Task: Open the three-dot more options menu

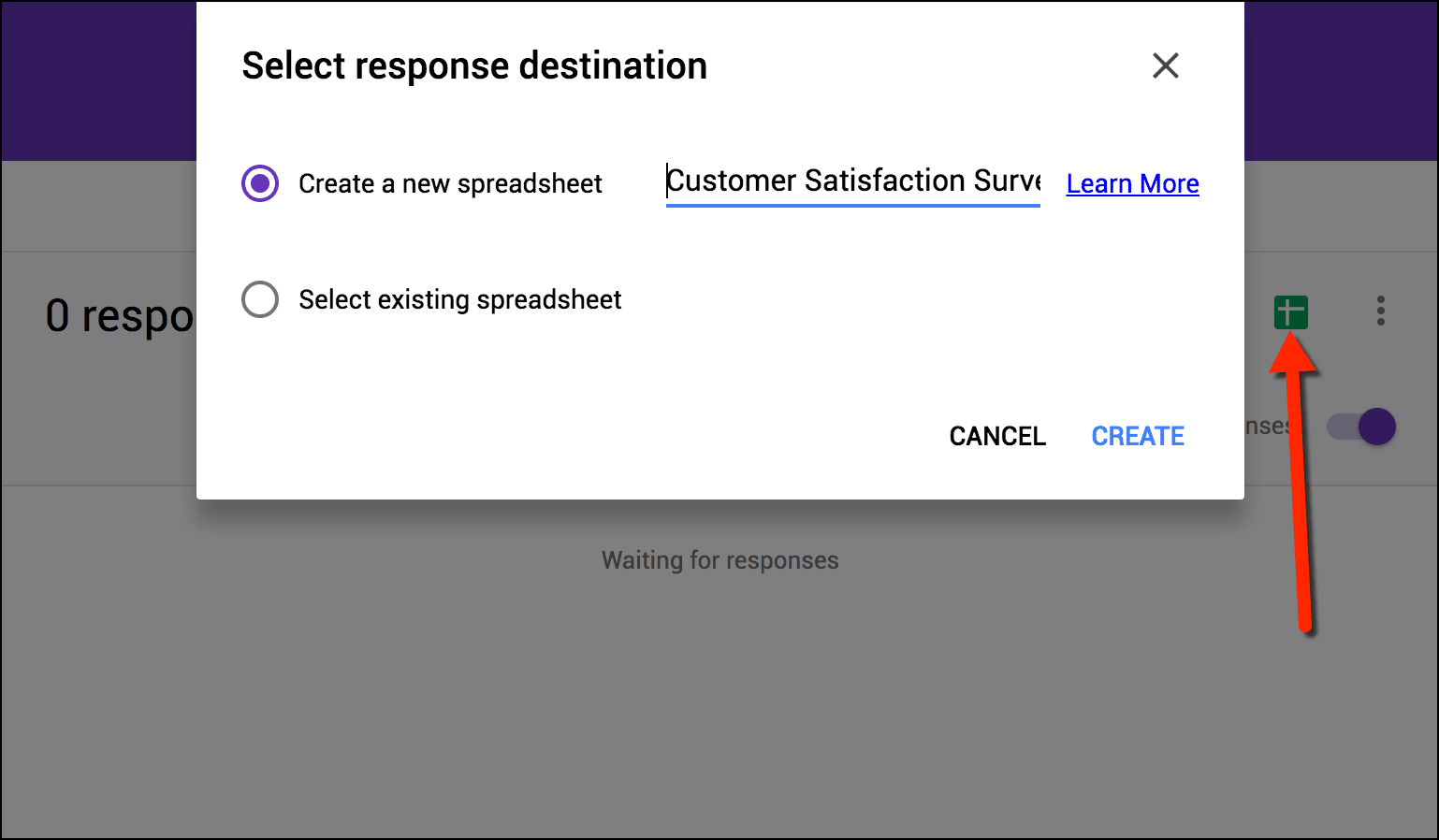Action: click(x=1380, y=311)
